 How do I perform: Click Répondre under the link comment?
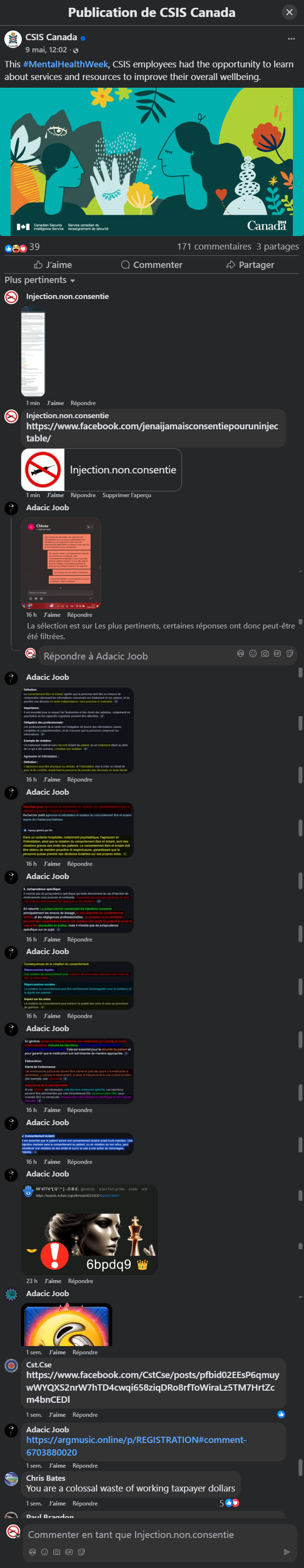point(83,496)
